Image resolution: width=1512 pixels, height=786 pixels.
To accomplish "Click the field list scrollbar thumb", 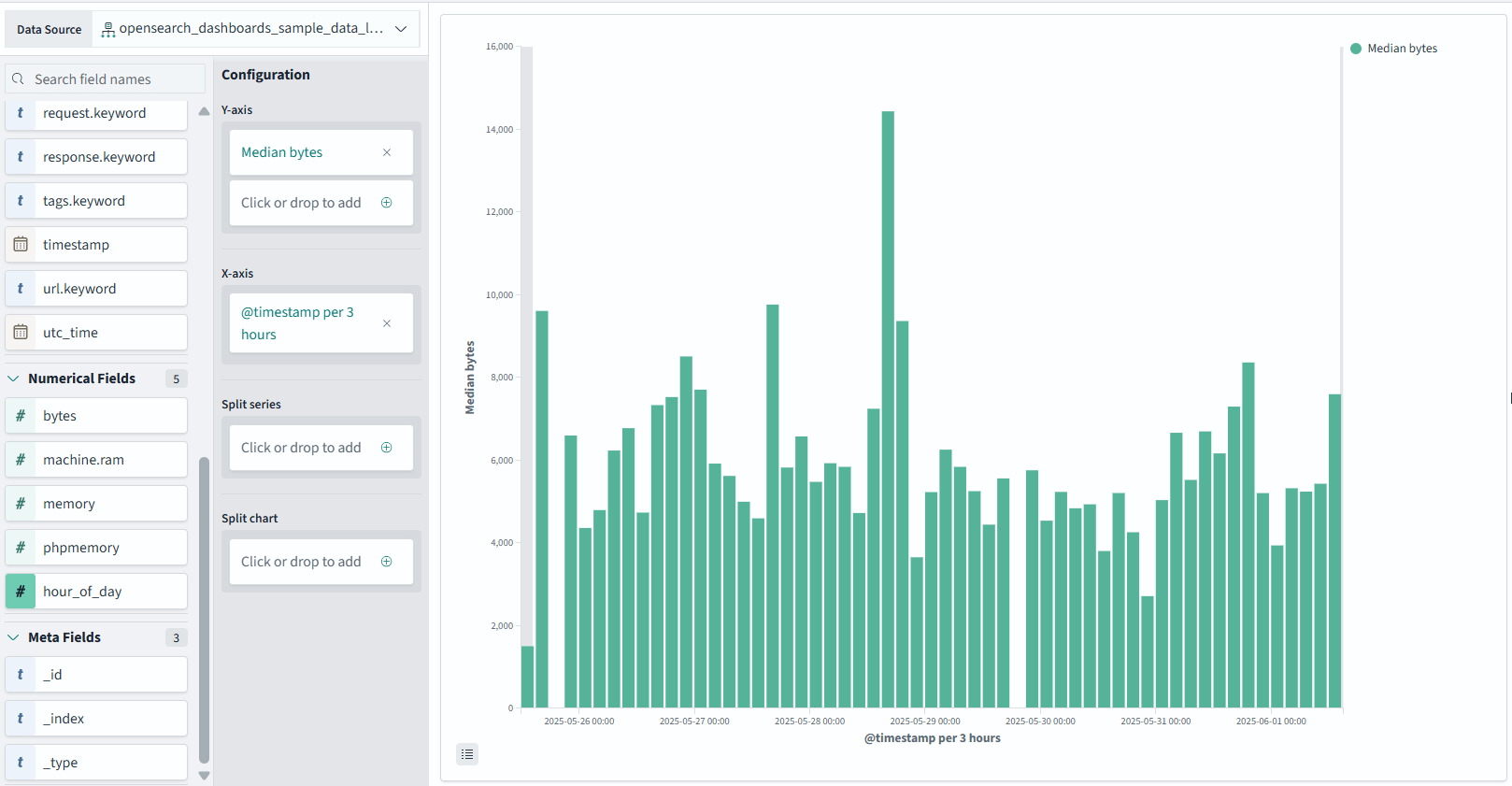I will tap(205, 610).
